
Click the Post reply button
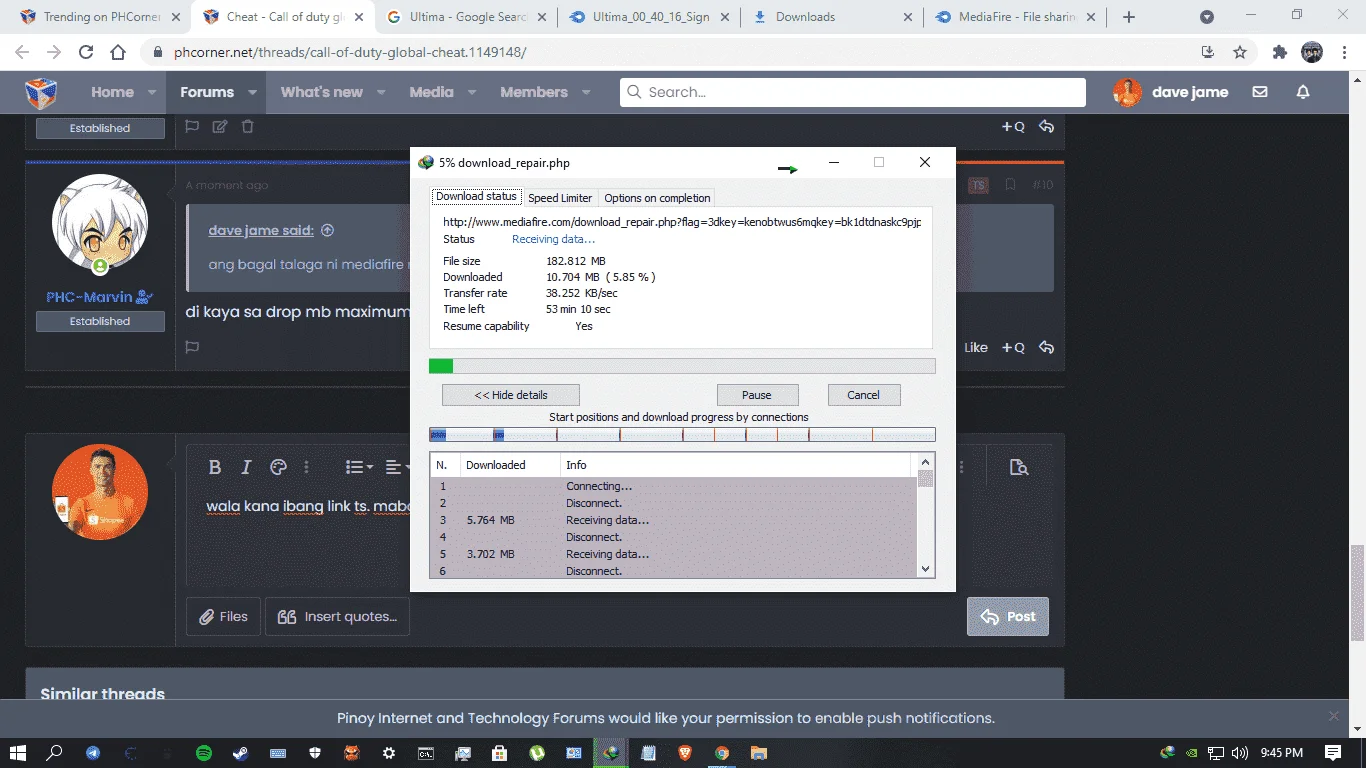[x=1008, y=617]
